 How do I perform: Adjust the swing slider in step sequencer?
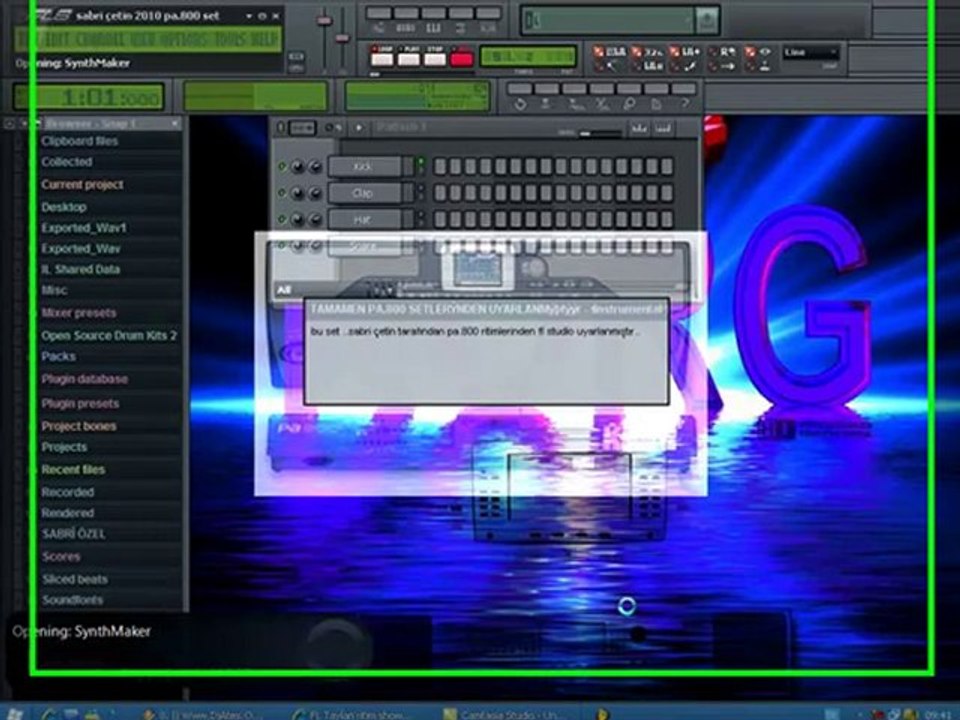coord(599,132)
